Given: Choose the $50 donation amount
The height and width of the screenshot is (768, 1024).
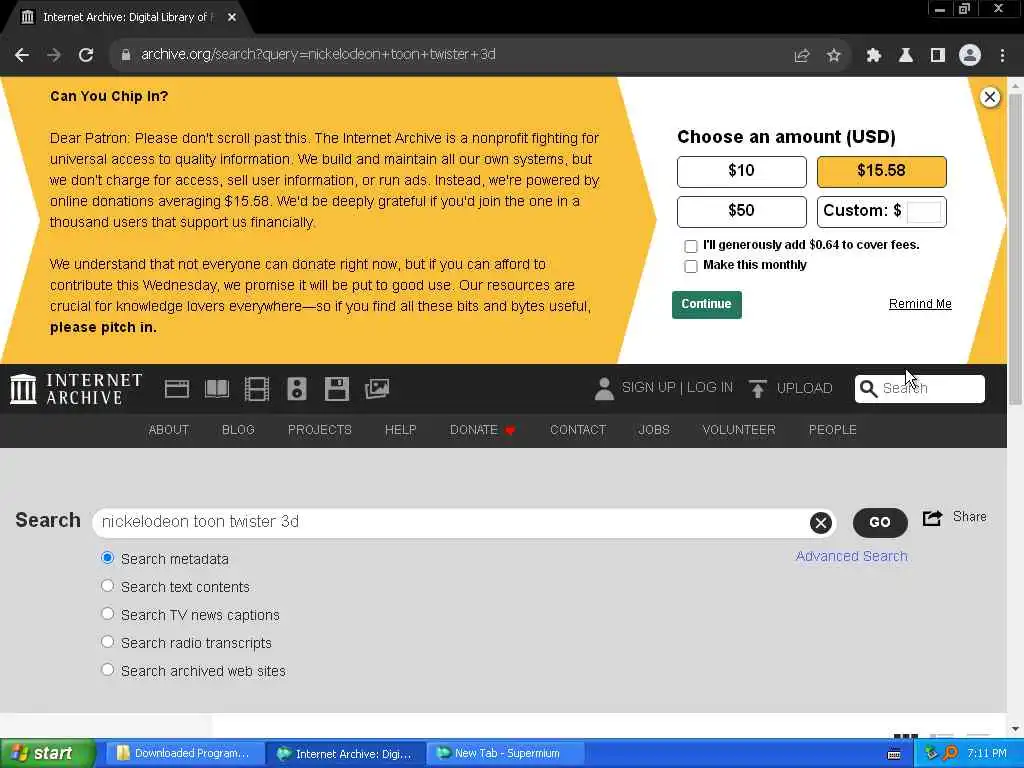Looking at the screenshot, I should 741,212.
